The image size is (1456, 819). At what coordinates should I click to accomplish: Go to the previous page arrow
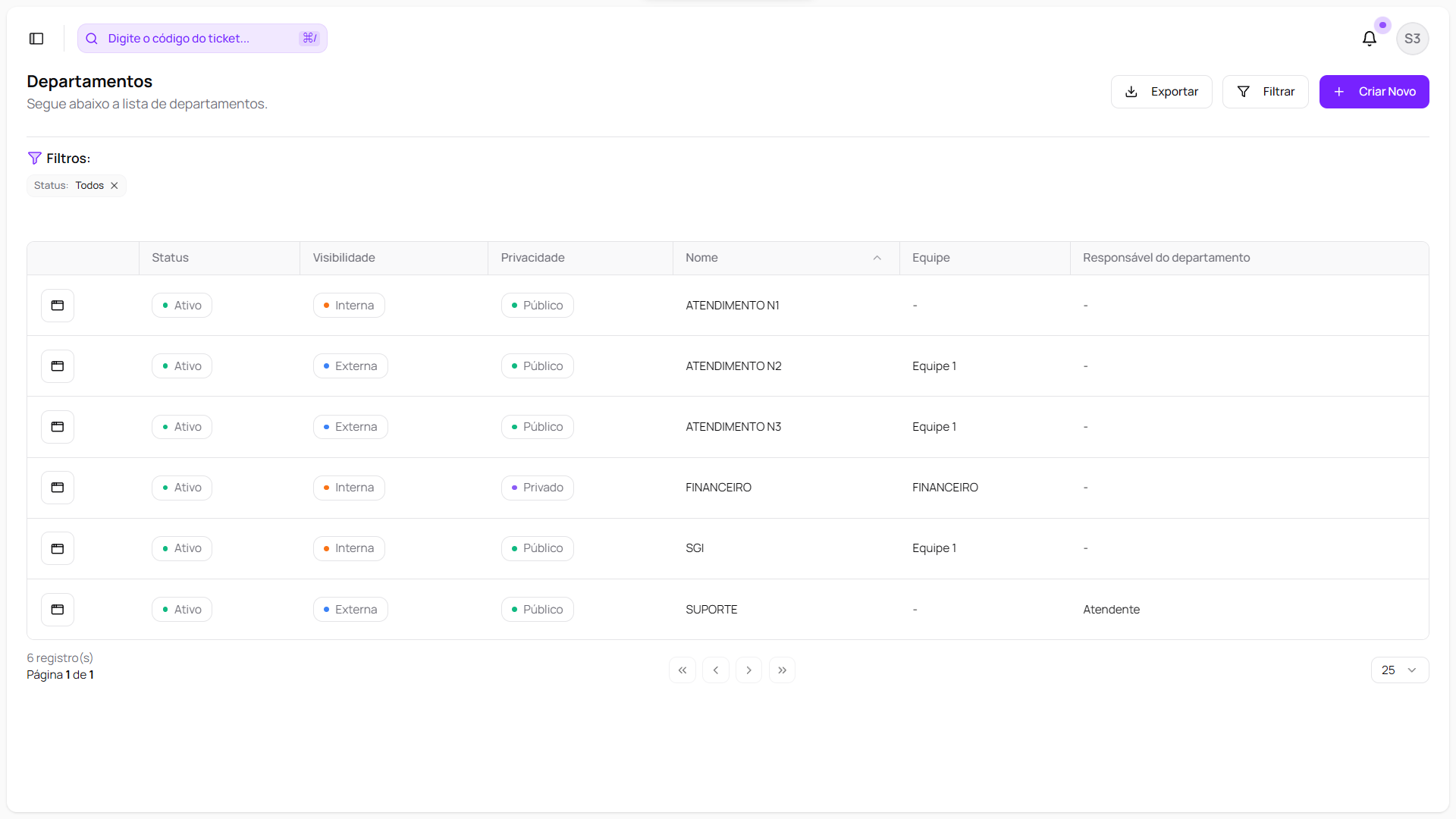[x=716, y=670]
